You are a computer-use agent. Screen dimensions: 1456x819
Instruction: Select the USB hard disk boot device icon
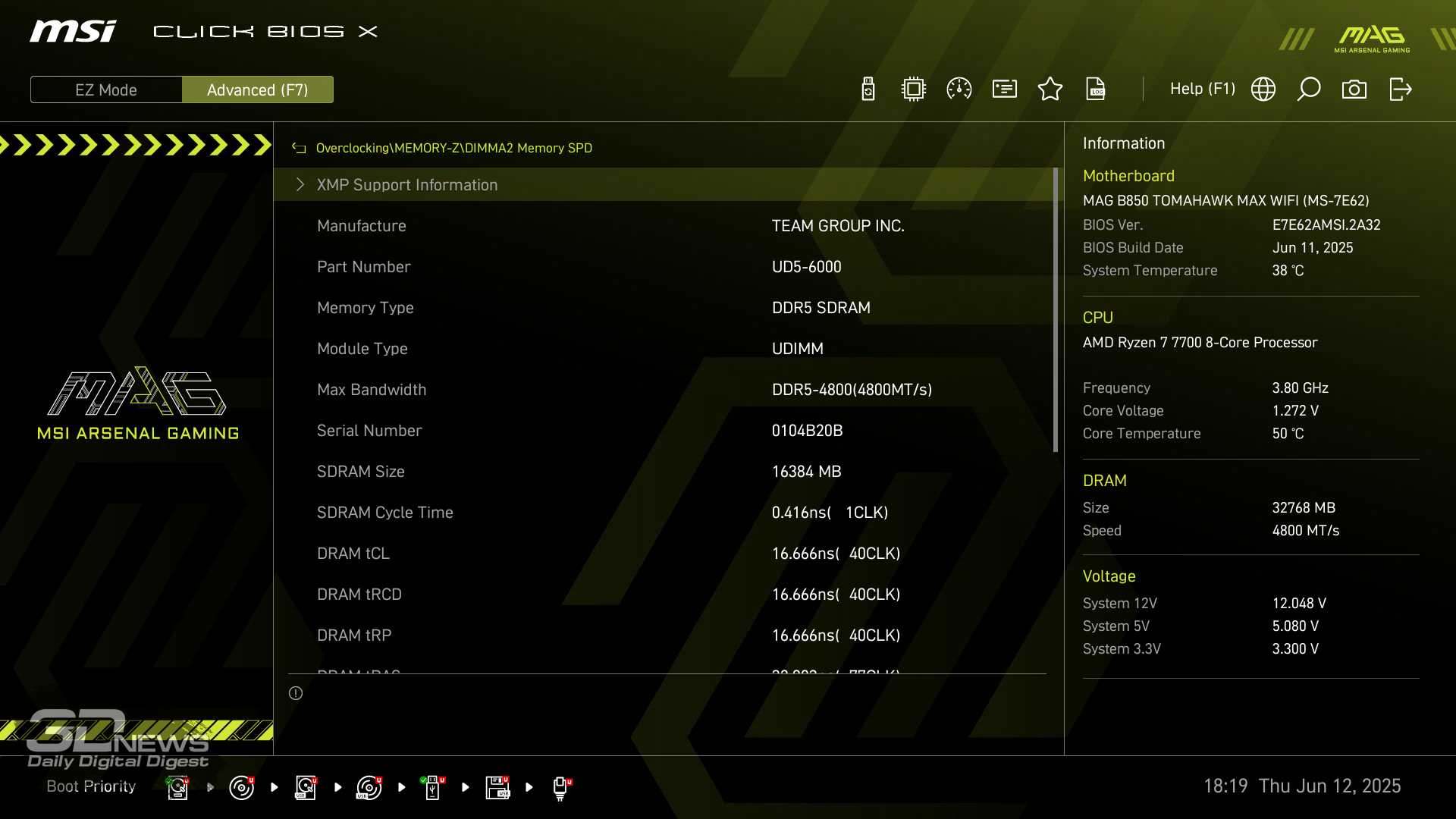click(306, 788)
